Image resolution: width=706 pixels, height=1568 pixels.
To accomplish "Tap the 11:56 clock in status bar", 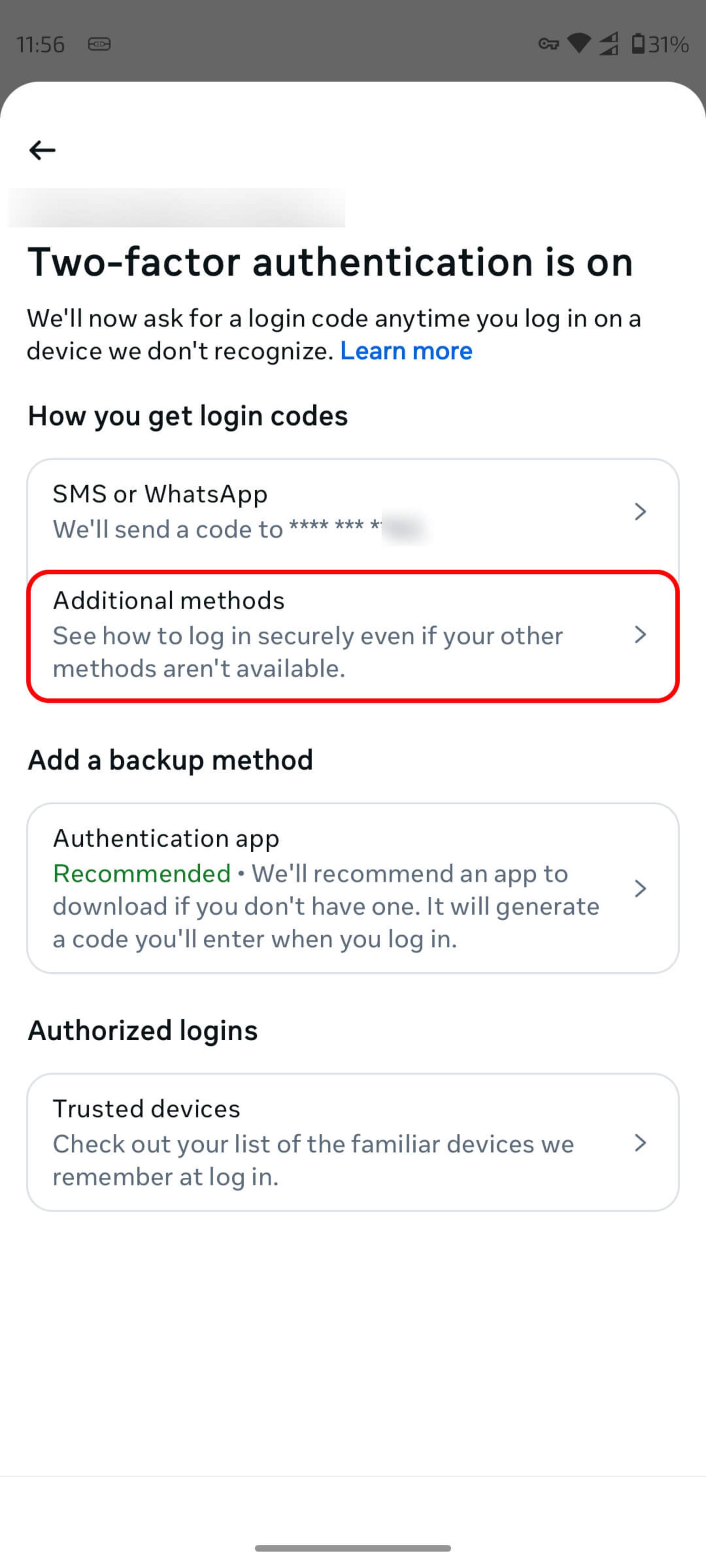I will pos(40,44).
